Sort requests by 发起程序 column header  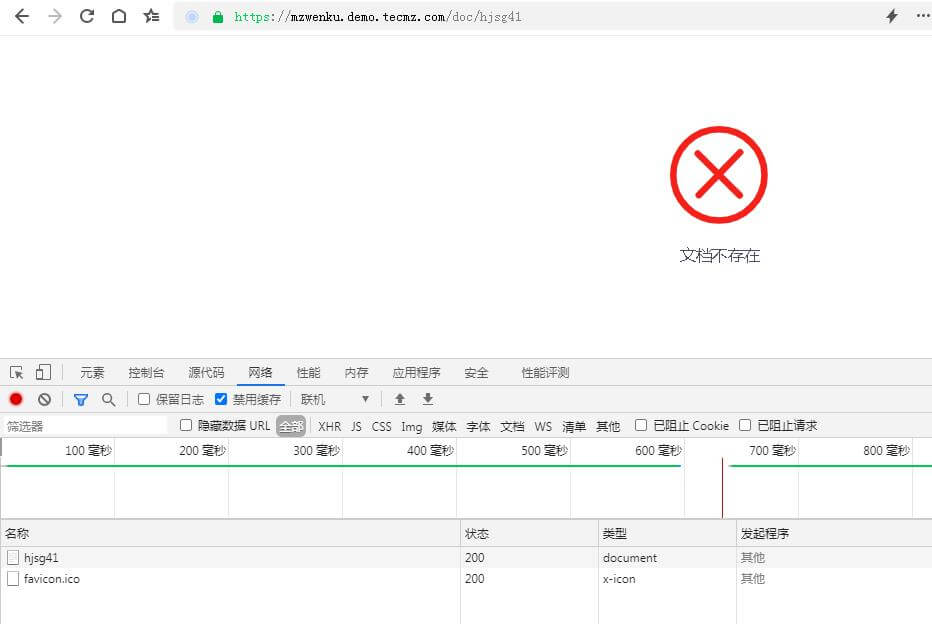[834, 533]
